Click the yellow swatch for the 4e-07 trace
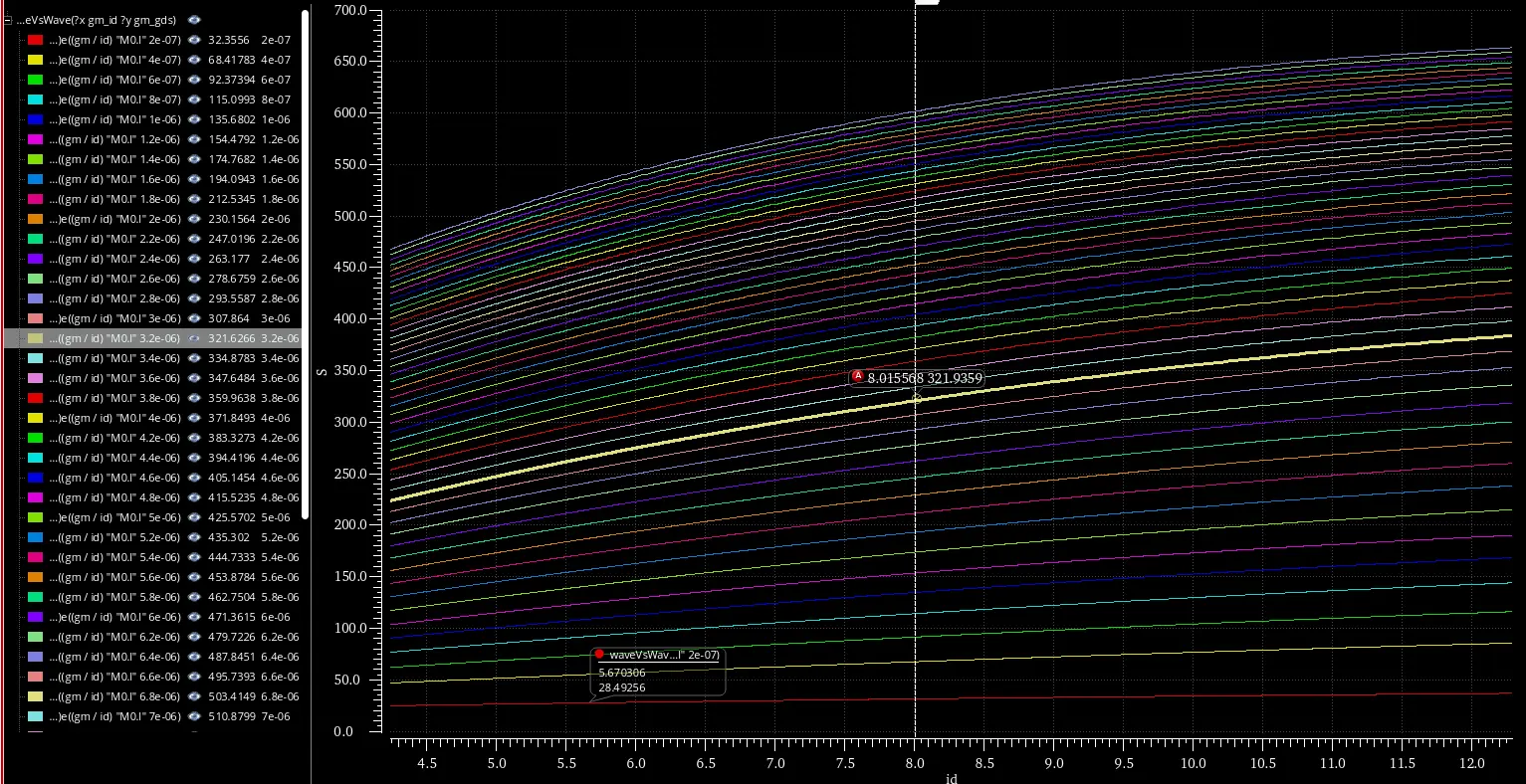 pyautogui.click(x=35, y=60)
